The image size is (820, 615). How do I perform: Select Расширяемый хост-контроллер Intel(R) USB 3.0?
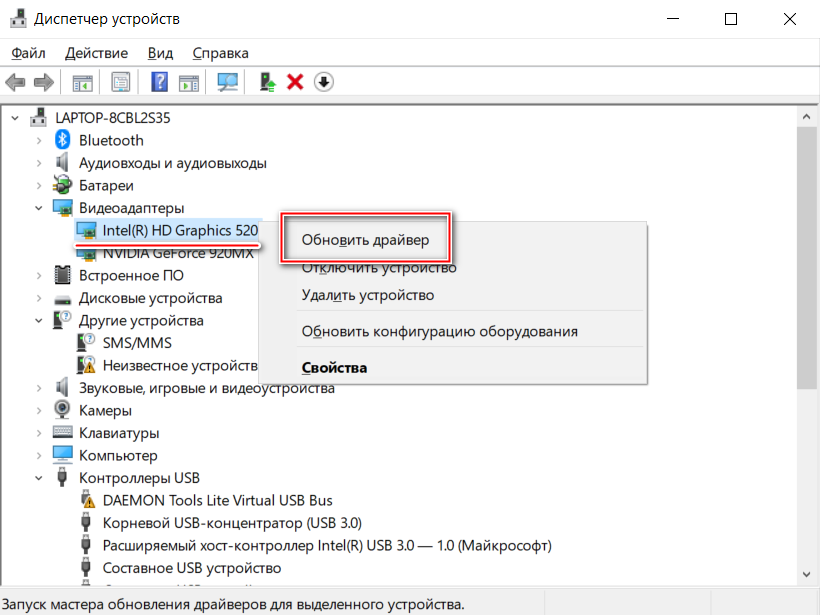point(327,545)
